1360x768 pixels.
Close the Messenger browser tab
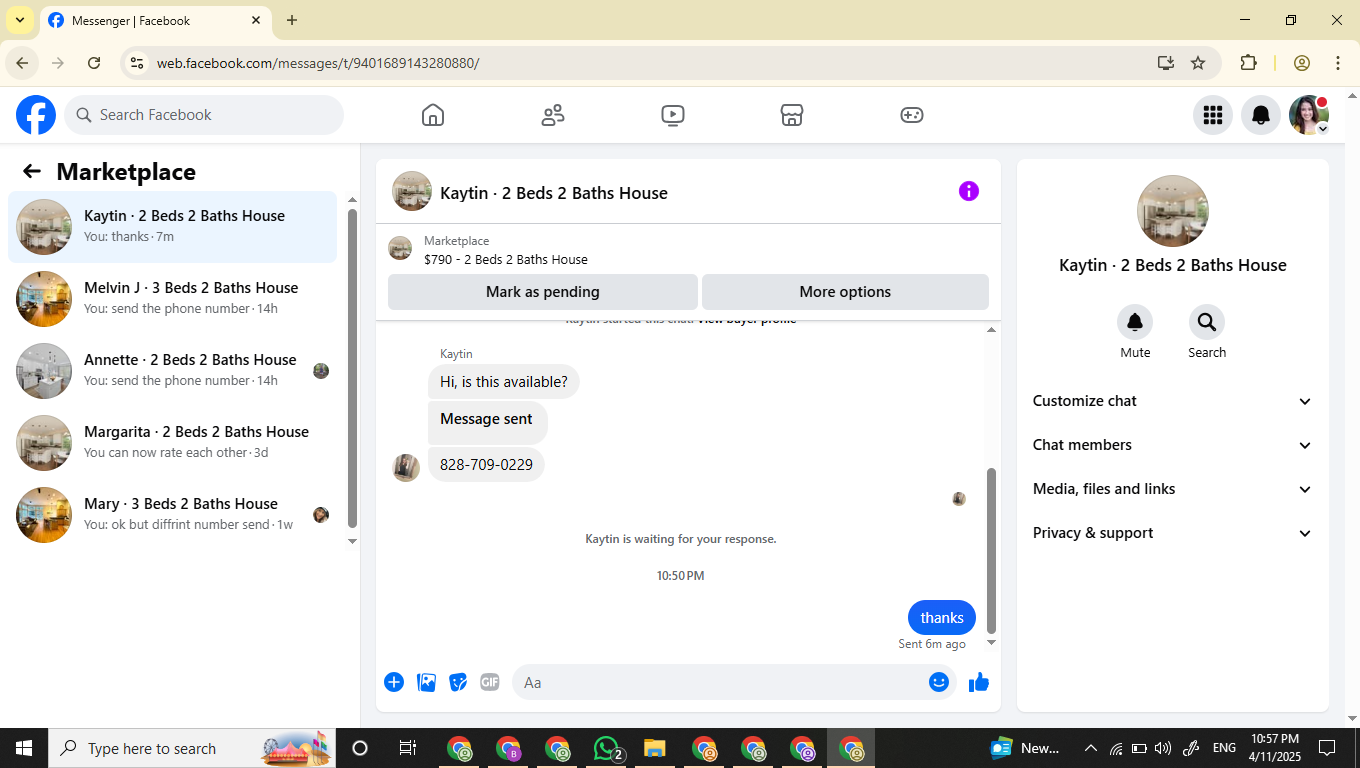point(256,20)
